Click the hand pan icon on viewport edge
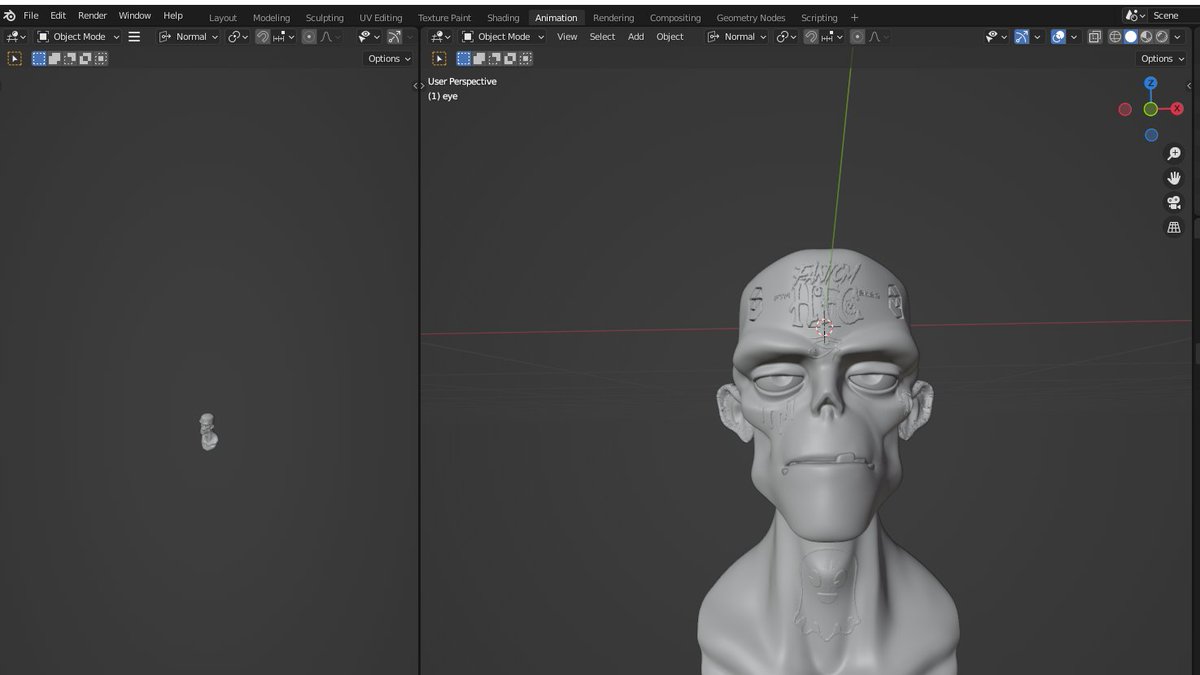Viewport: 1200px width, 675px height. (1174, 177)
